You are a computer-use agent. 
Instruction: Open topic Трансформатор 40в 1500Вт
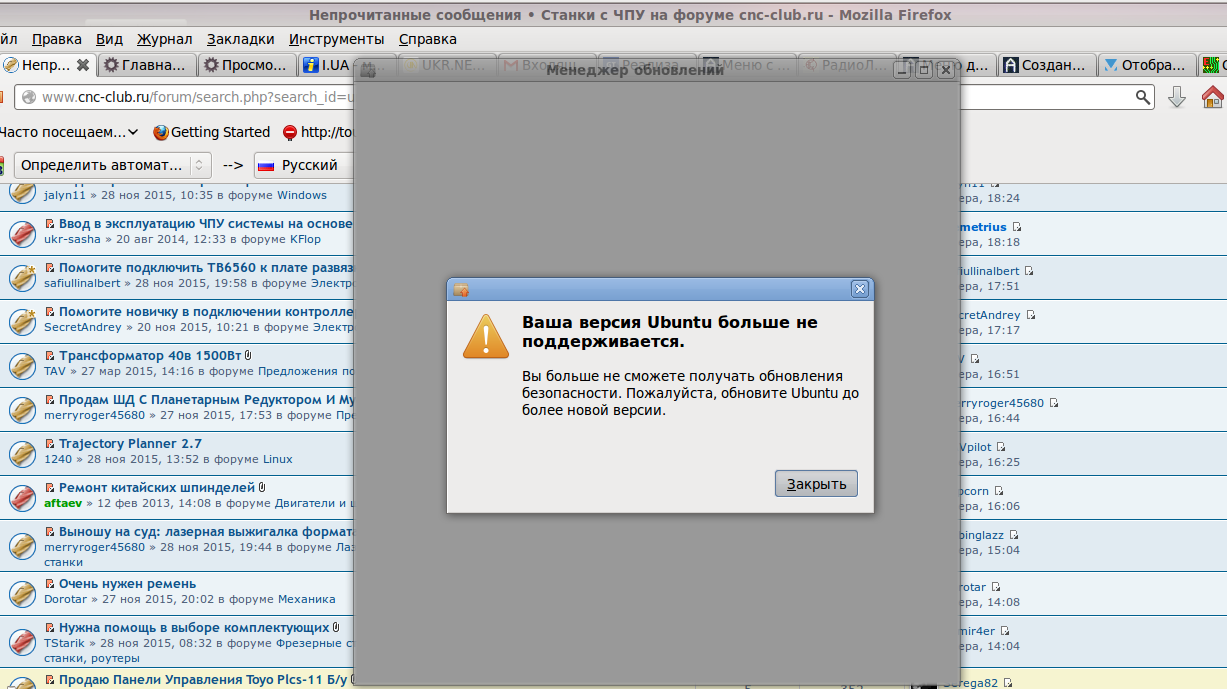coord(150,356)
